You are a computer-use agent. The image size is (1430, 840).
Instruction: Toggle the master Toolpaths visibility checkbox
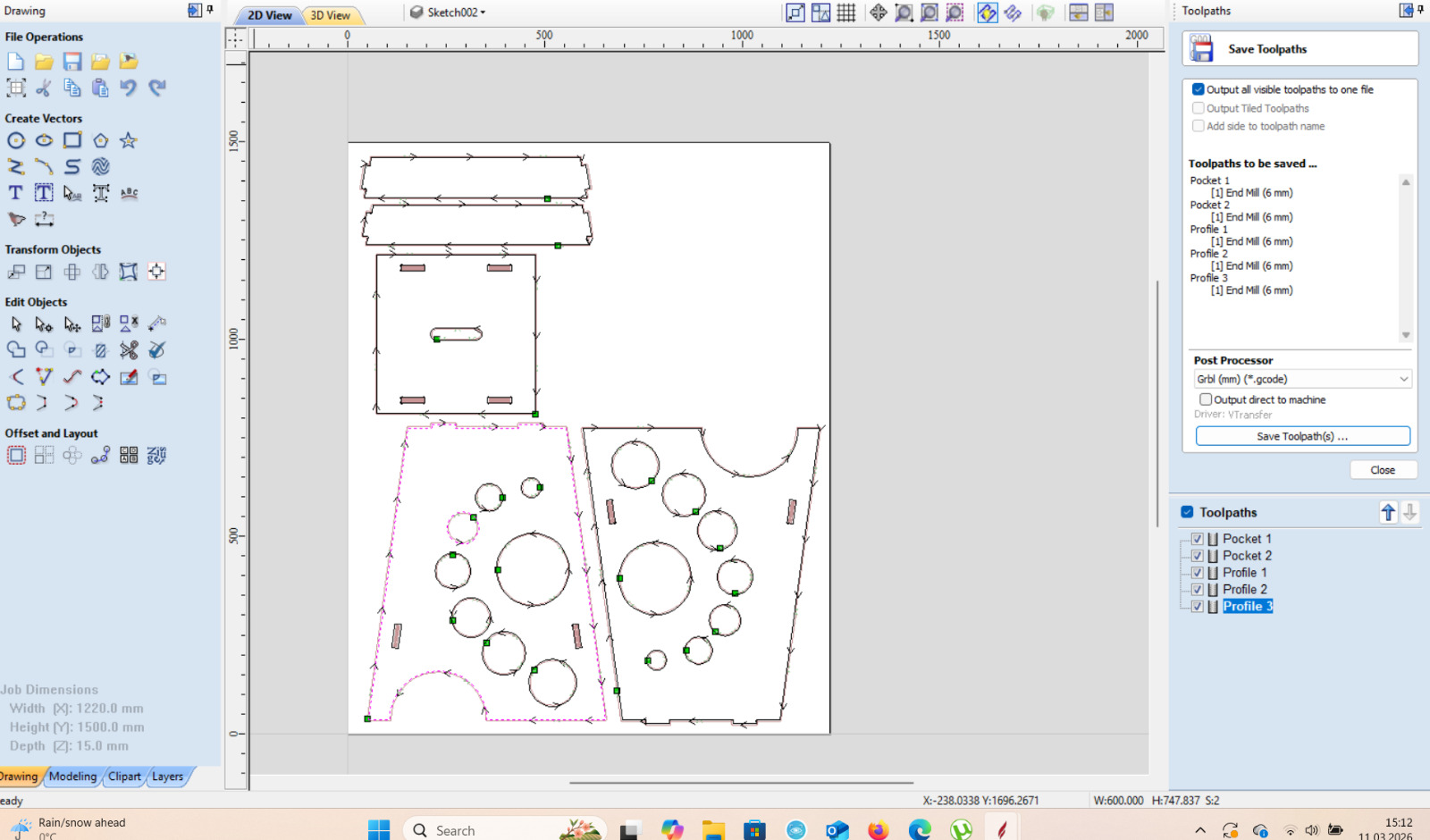[1187, 512]
